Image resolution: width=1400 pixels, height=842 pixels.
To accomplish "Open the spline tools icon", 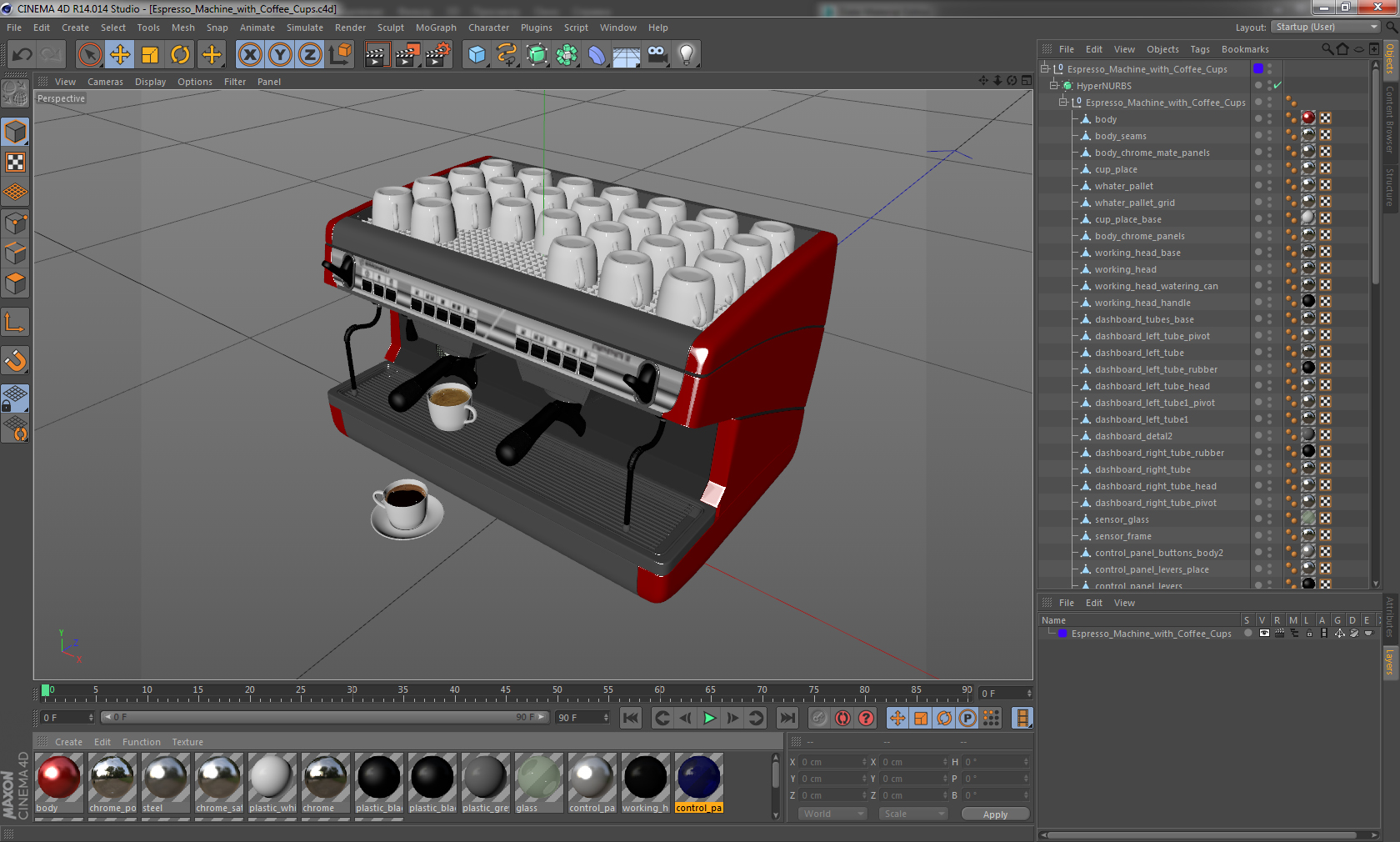I will (507, 55).
